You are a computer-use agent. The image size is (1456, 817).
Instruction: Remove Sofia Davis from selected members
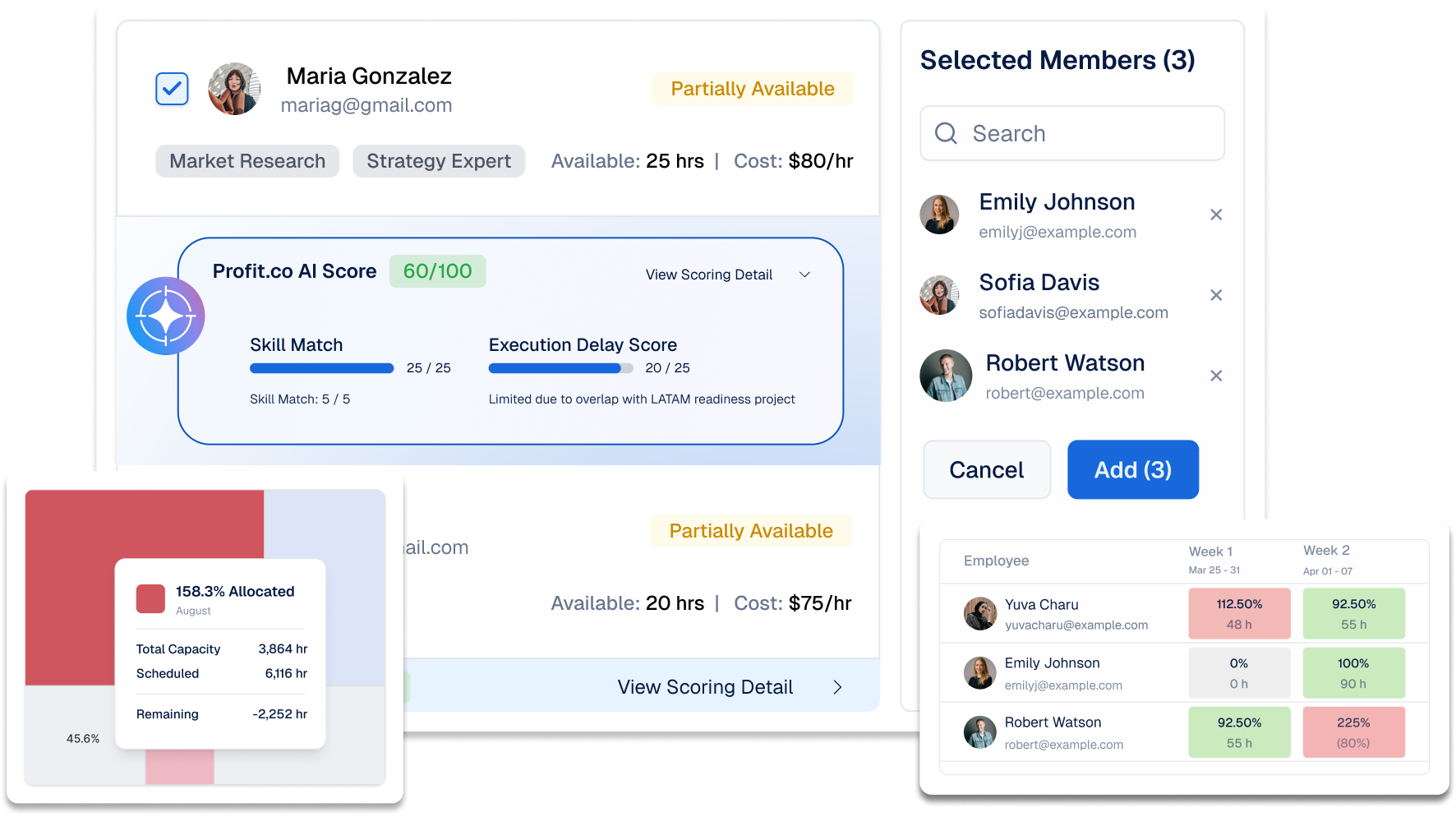1216,295
